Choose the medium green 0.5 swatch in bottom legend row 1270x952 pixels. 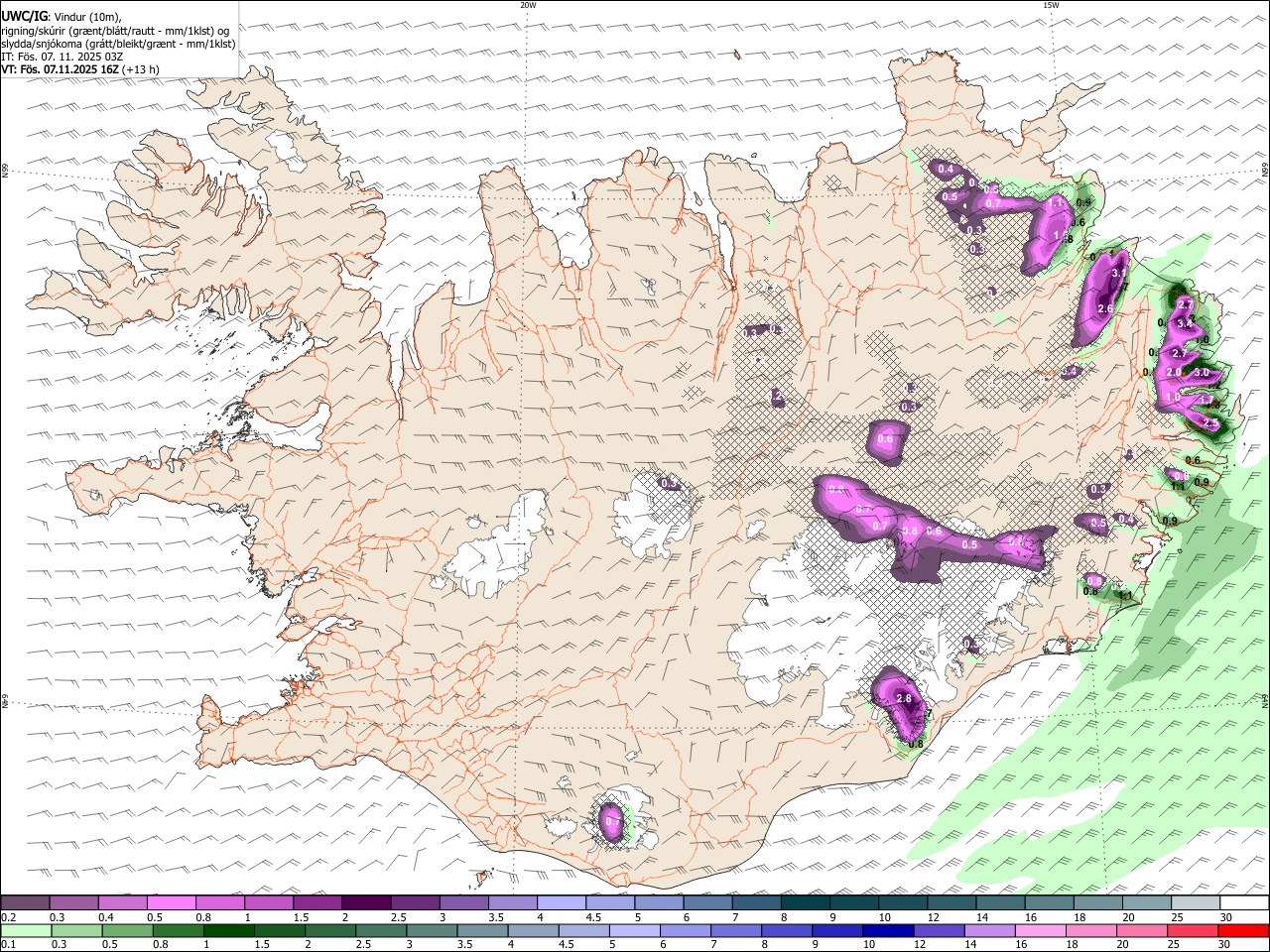127,930
